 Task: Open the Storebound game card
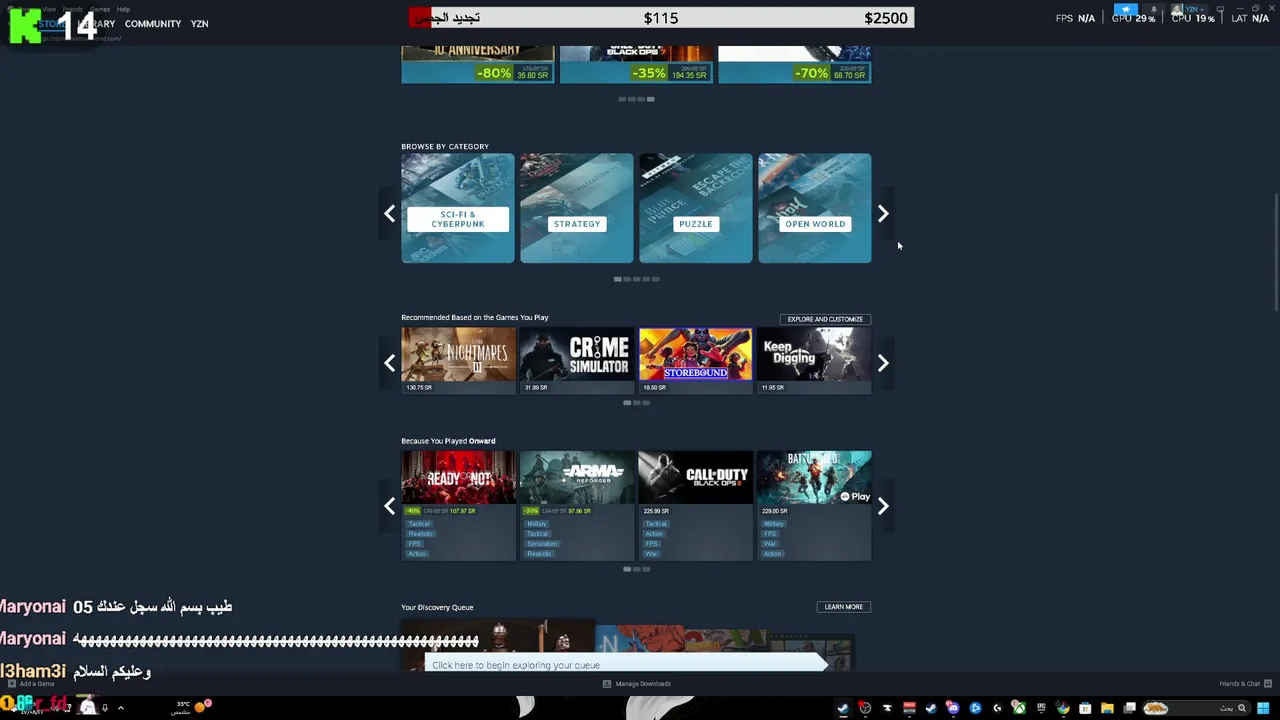pos(696,360)
